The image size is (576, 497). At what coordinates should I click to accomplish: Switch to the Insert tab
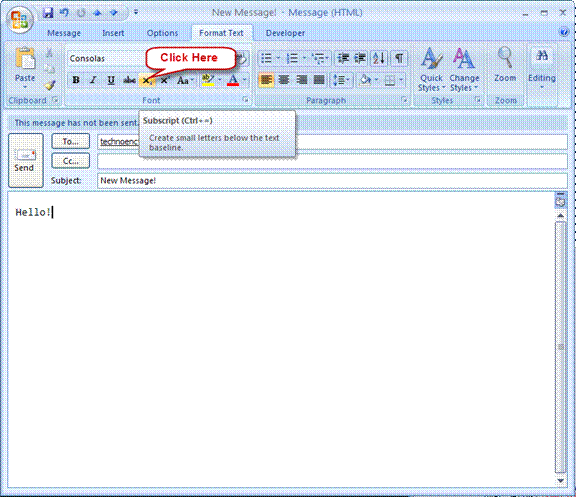[x=113, y=33]
